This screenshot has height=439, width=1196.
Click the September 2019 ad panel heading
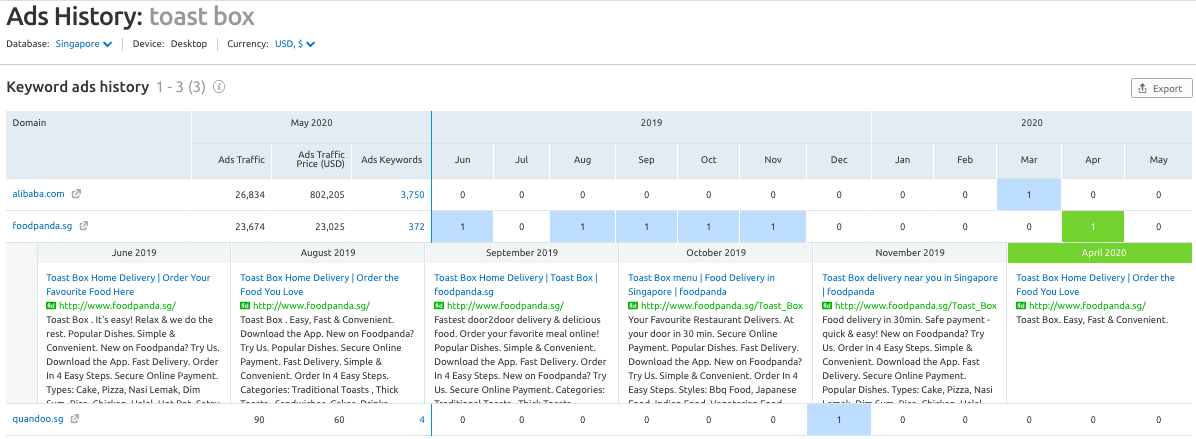522,252
